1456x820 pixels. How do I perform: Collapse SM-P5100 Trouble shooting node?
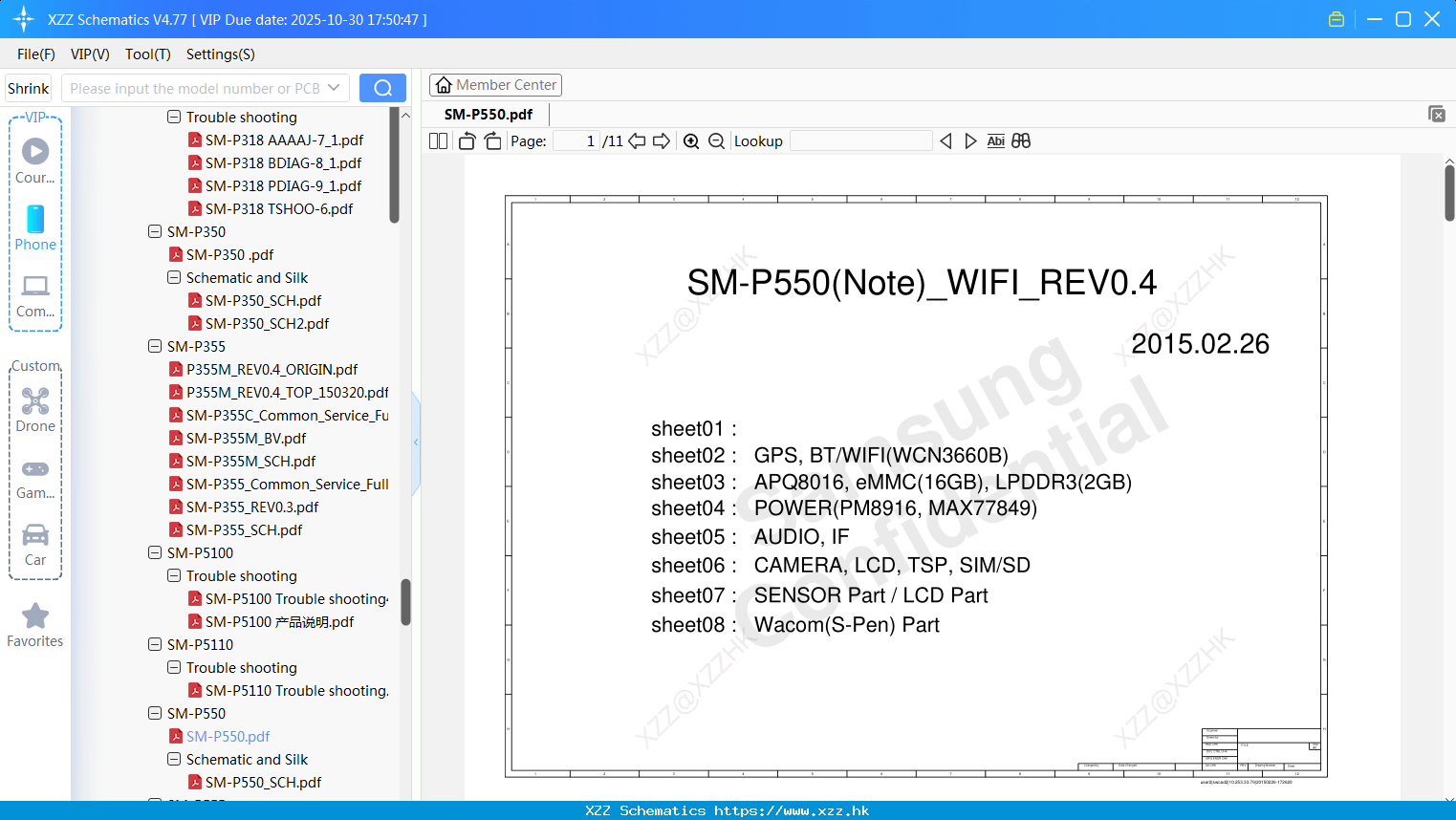click(x=174, y=575)
